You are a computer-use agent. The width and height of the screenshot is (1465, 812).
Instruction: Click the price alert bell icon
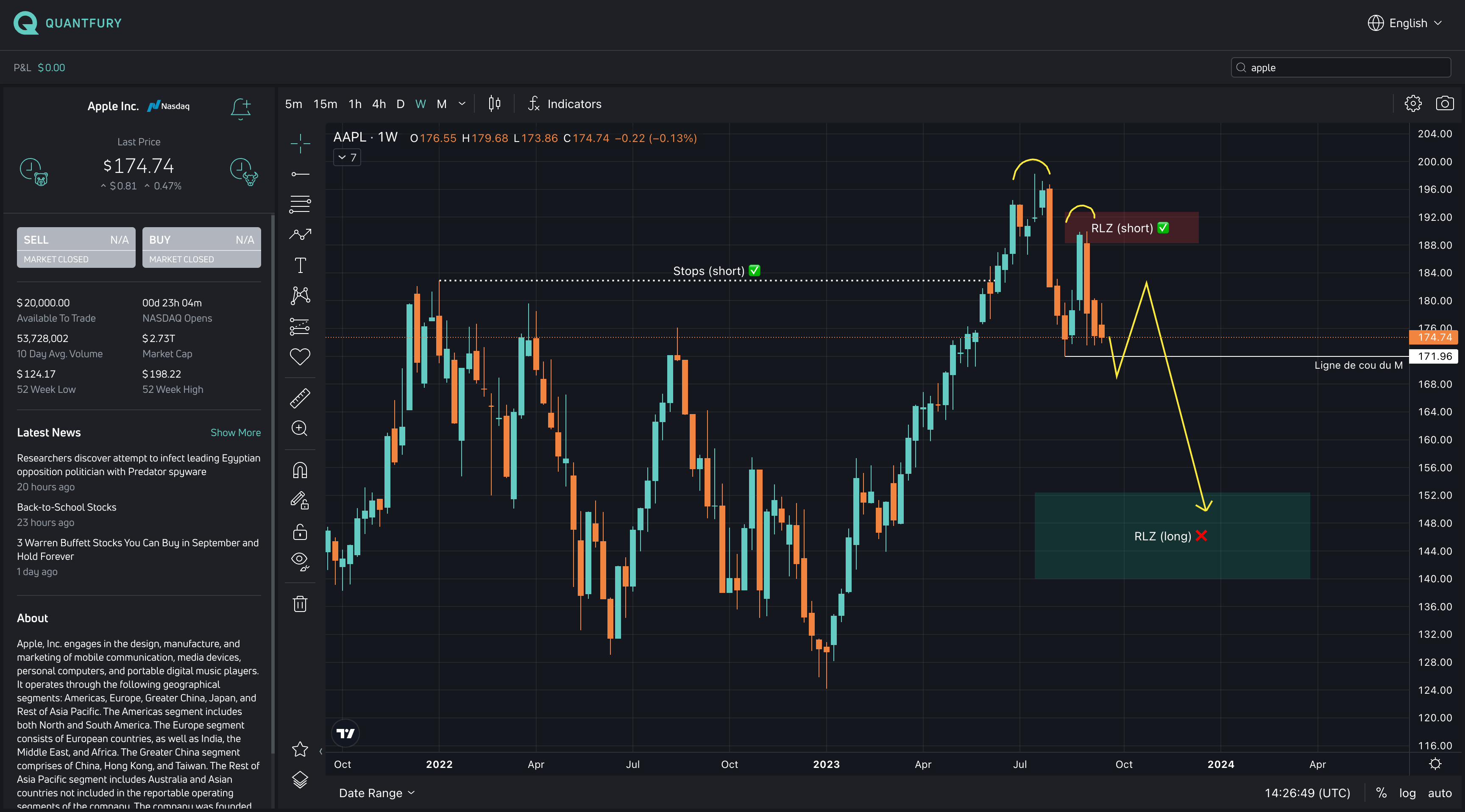(x=241, y=108)
